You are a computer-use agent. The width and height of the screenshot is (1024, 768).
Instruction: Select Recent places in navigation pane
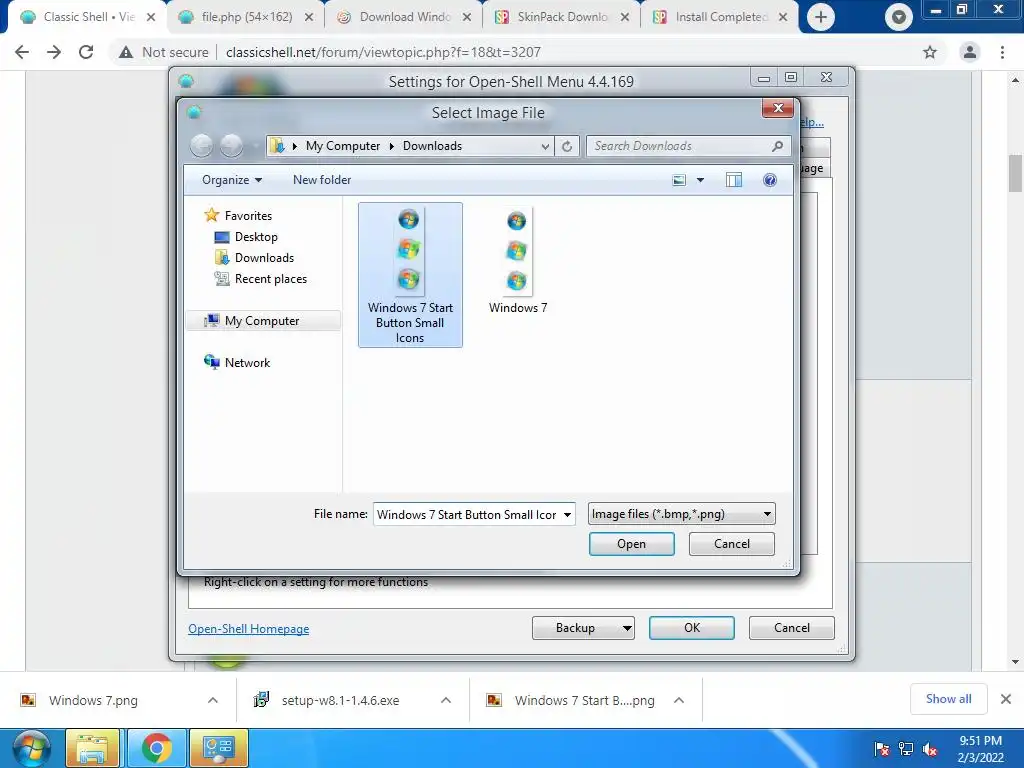click(261, 279)
